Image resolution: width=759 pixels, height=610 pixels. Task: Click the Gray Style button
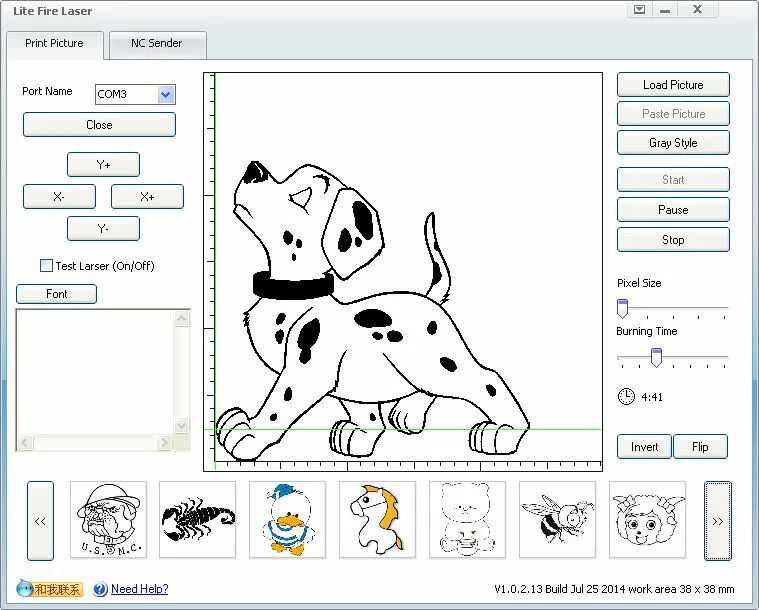tap(673, 143)
